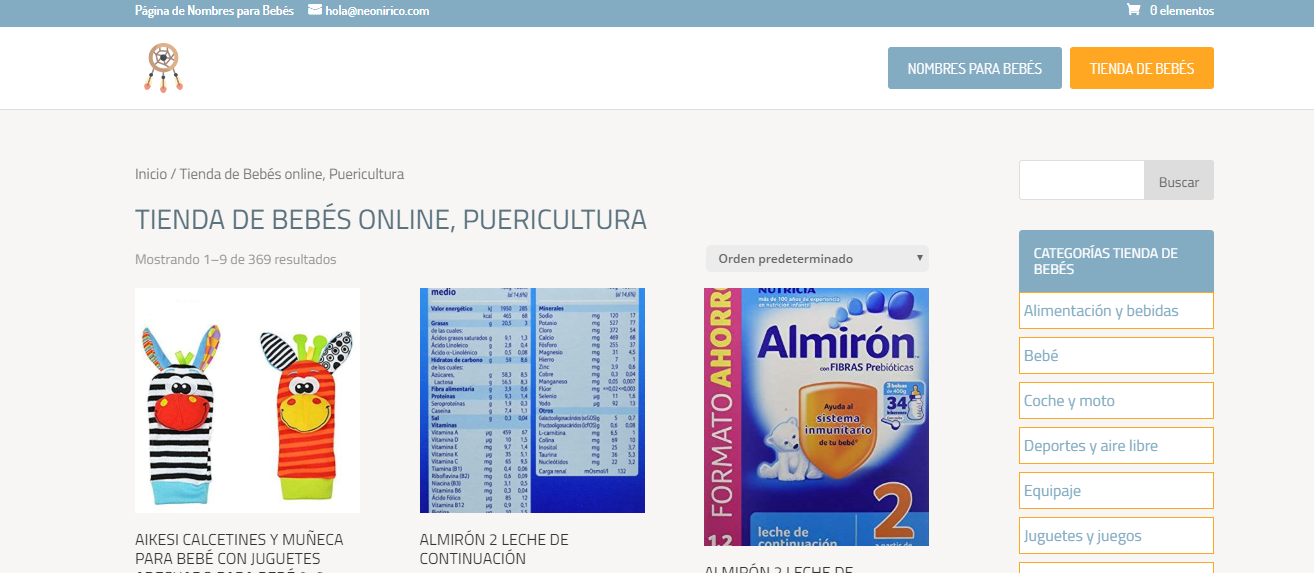View the 0 elementos cart link

pos(1181,11)
